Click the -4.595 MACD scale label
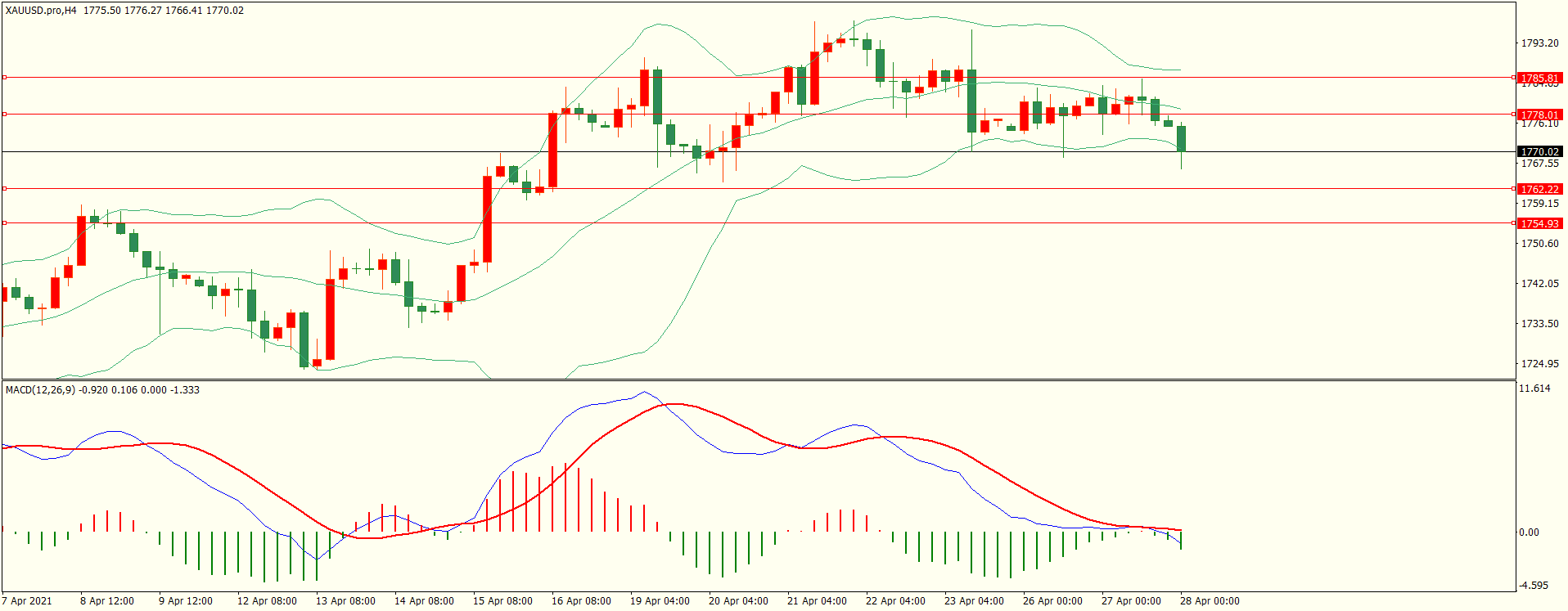Viewport: 1568px width, 611px height. [x=1534, y=586]
